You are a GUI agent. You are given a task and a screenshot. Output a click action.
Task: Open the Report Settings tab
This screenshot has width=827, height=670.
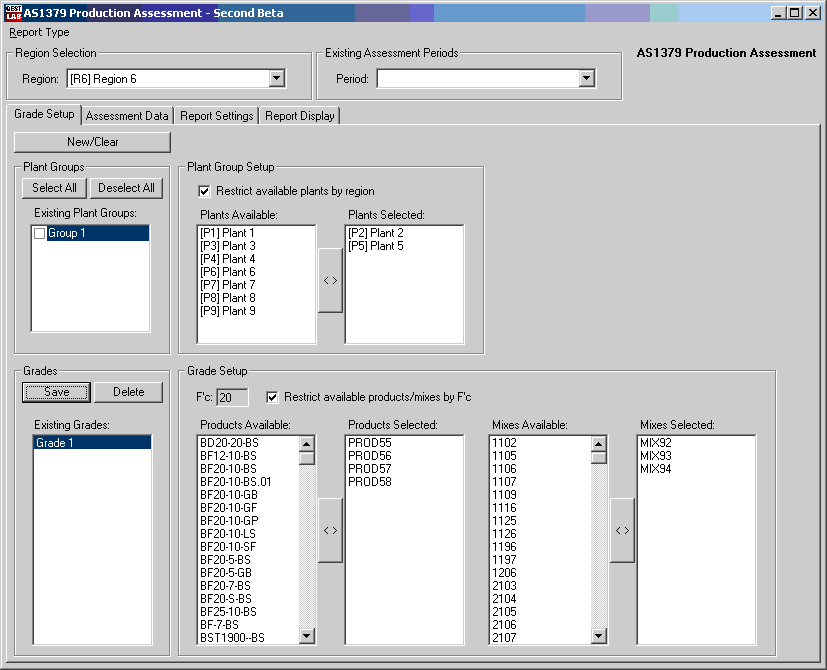coord(216,116)
